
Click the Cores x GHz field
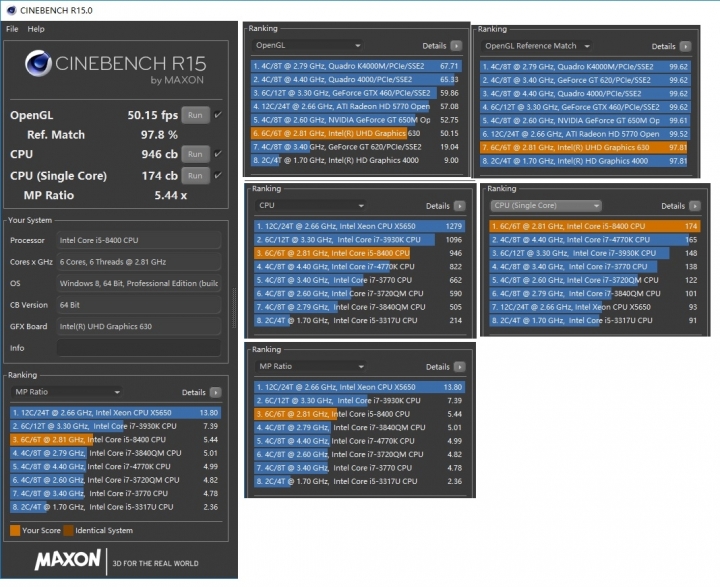tap(139, 262)
